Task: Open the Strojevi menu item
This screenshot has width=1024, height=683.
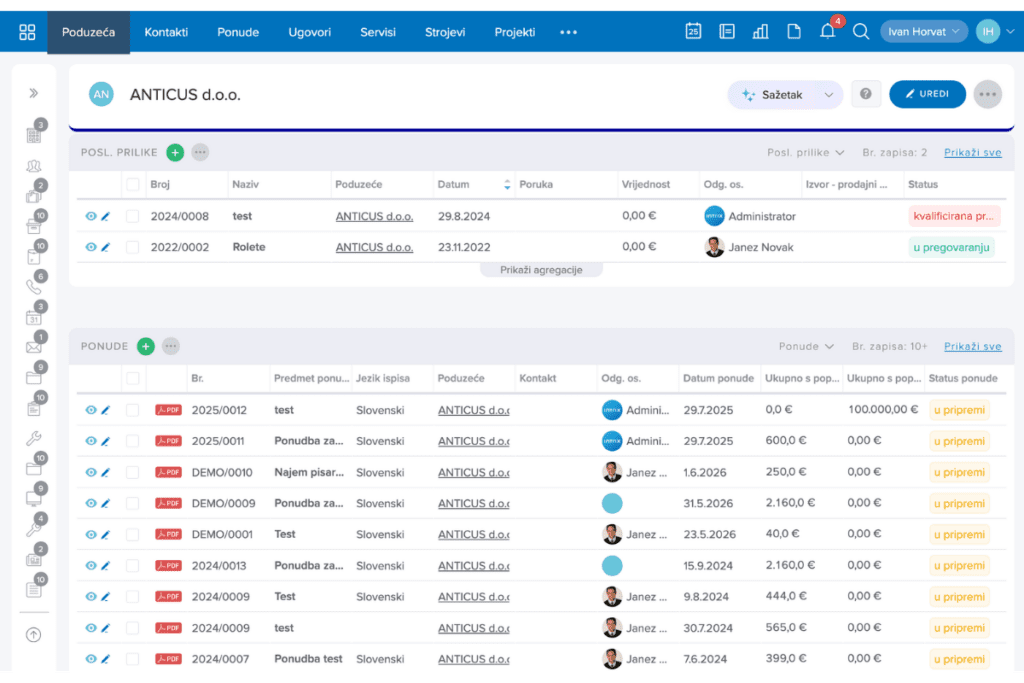Action: coord(445,32)
